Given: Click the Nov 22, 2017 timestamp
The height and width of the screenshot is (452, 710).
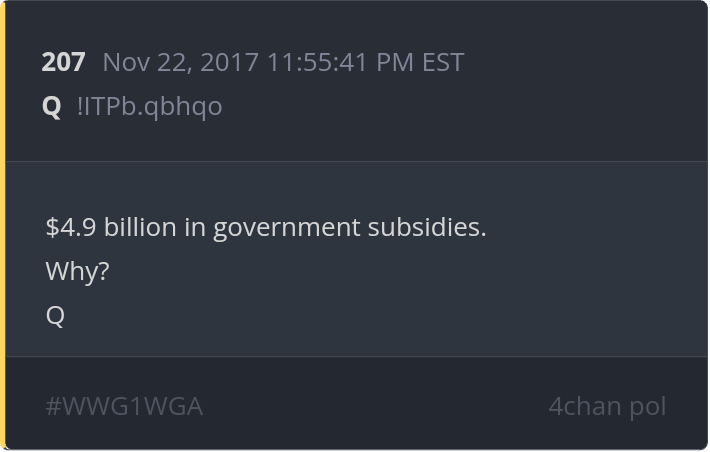Looking at the screenshot, I should click(283, 62).
